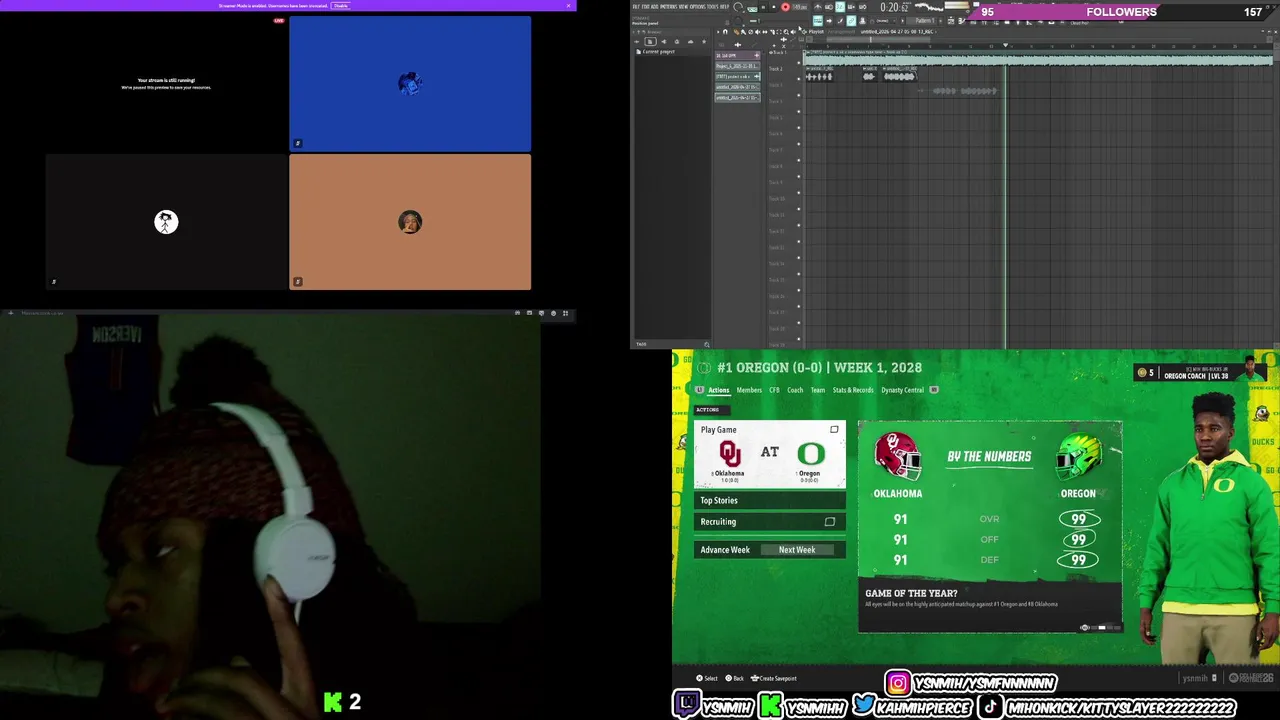The image size is (1280, 720).
Task: Click the Instagram icon in overlay
Action: [898, 683]
